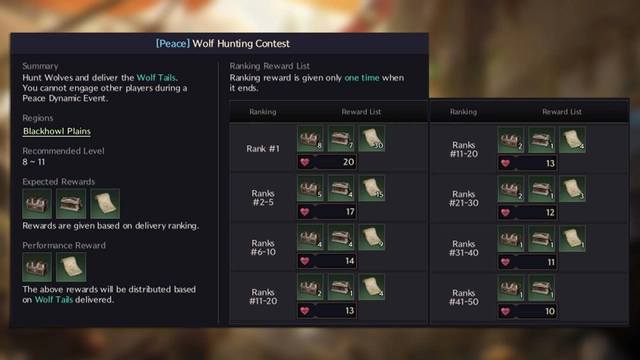Screen dimensions: 640x360
Task: Select Rank #1 scroll icon with 30
Action: (371, 138)
